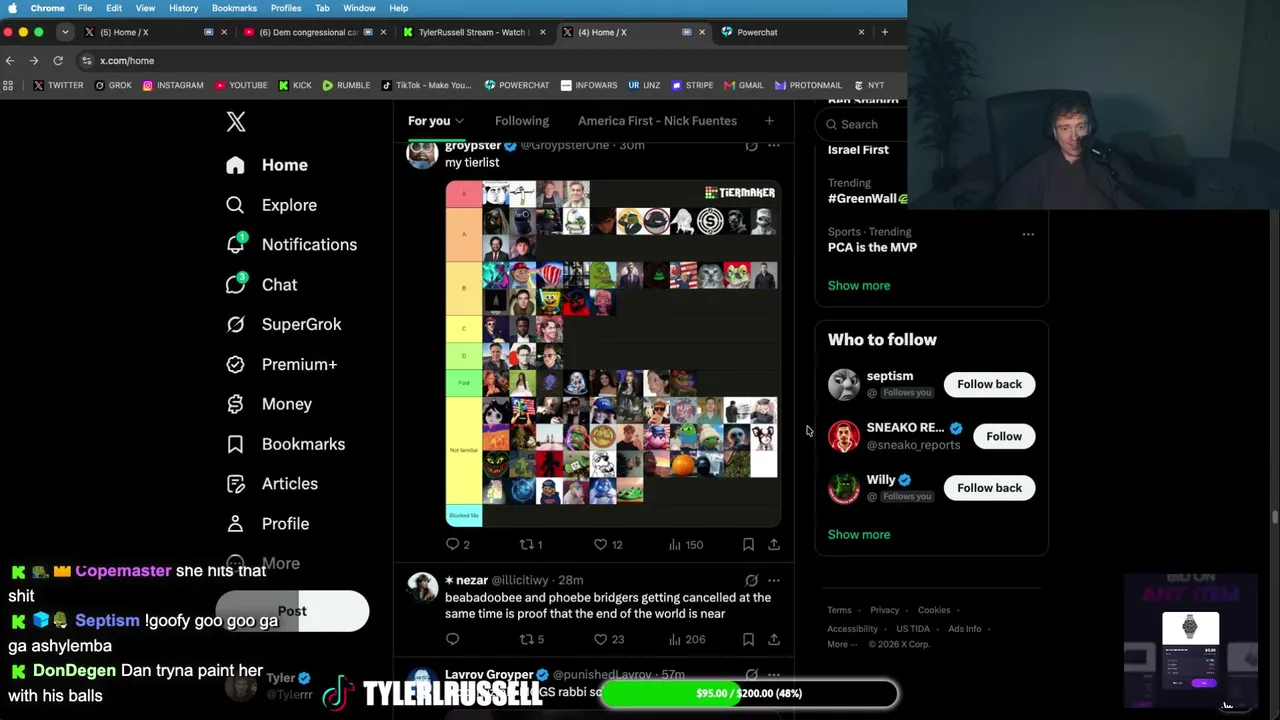
Task: Open the tierlist image in groypster's post
Action: 613,354
